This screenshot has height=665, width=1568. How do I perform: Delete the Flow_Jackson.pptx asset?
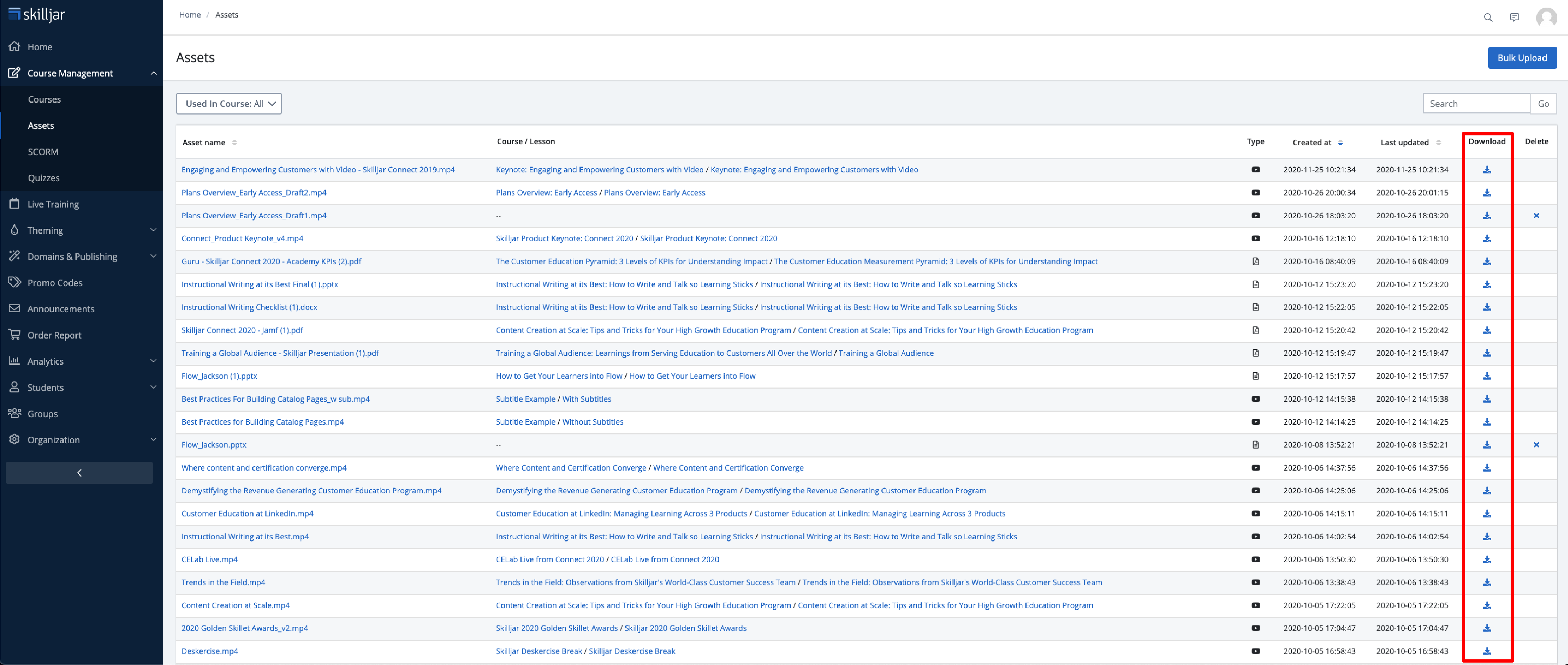pyautogui.click(x=1536, y=445)
